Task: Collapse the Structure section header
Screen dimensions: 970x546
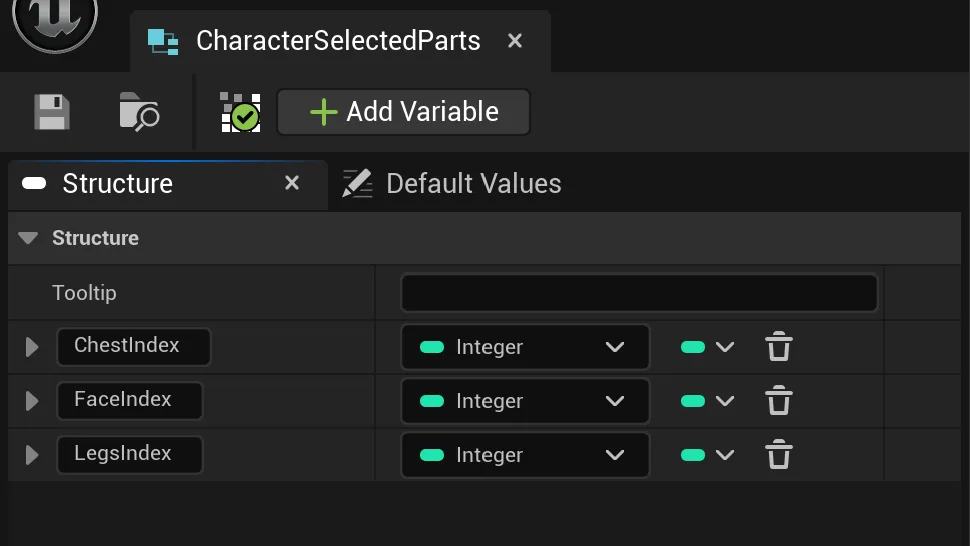Action: (x=28, y=238)
